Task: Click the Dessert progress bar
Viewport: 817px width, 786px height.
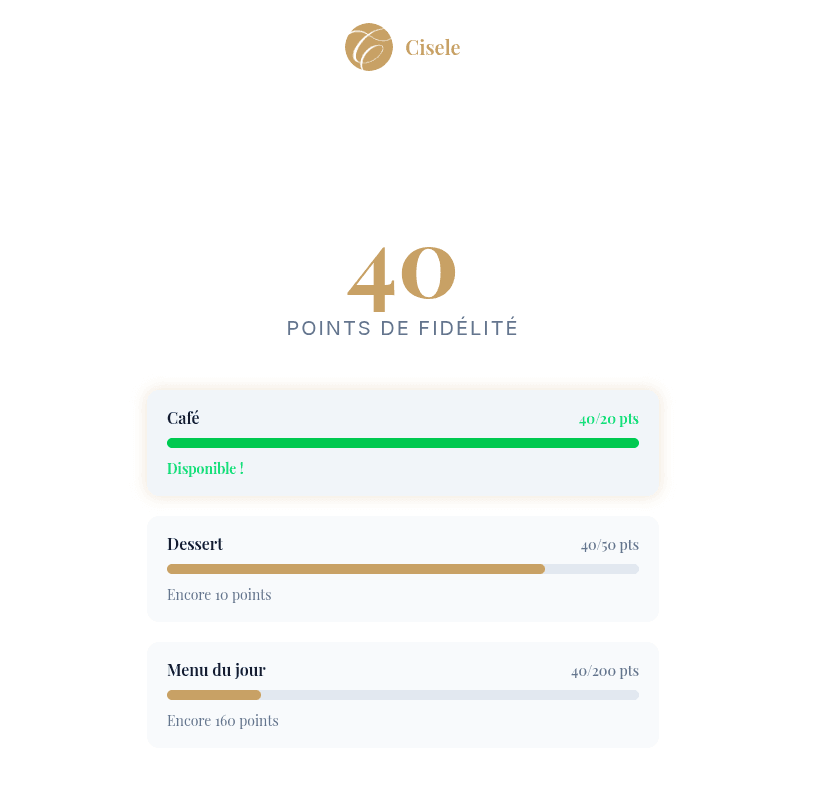Action: tap(402, 569)
